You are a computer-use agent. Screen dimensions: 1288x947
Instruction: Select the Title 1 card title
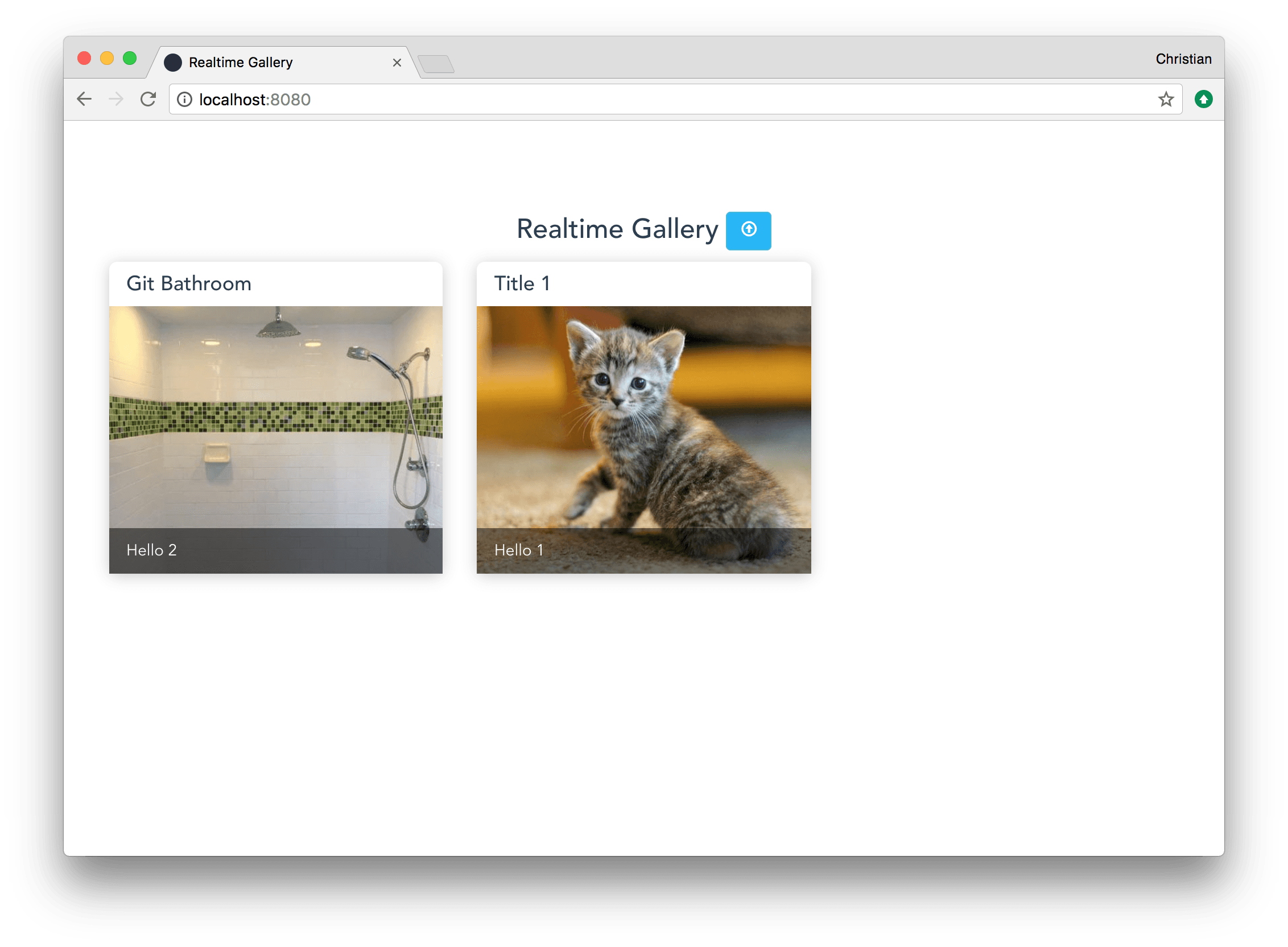(522, 283)
